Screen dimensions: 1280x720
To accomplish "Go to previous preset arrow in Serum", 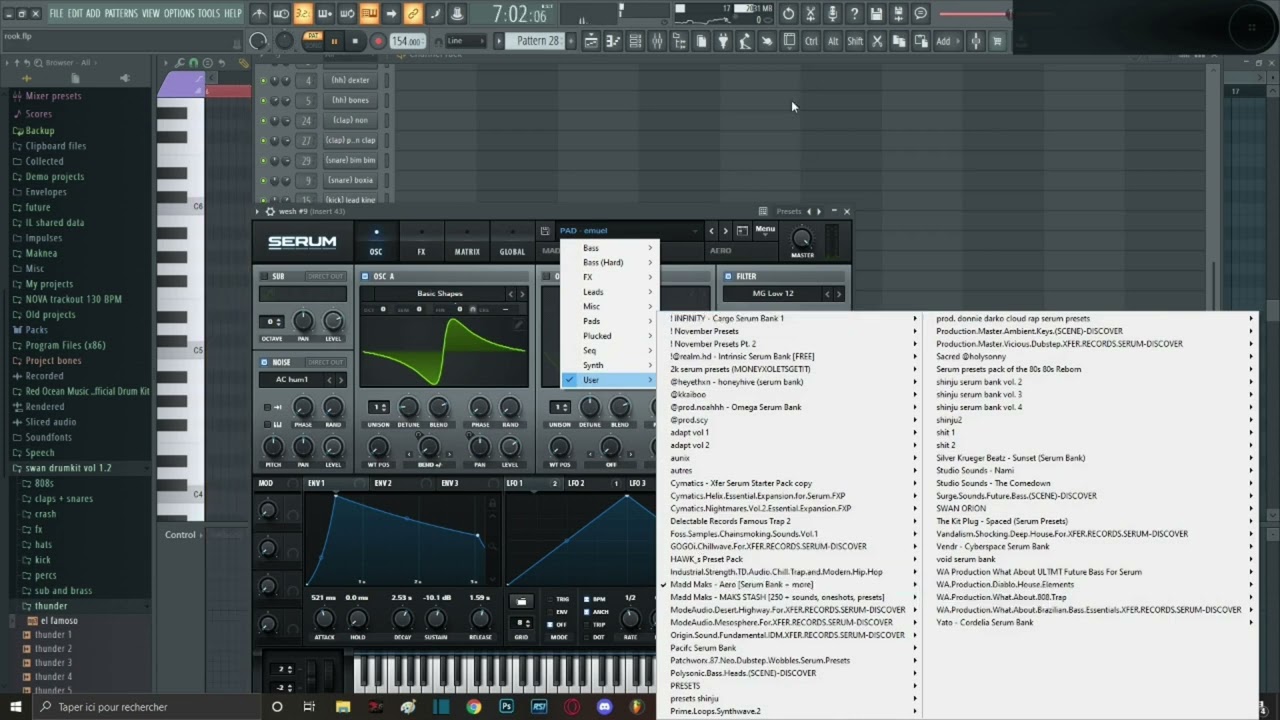I will pyautogui.click(x=712, y=231).
